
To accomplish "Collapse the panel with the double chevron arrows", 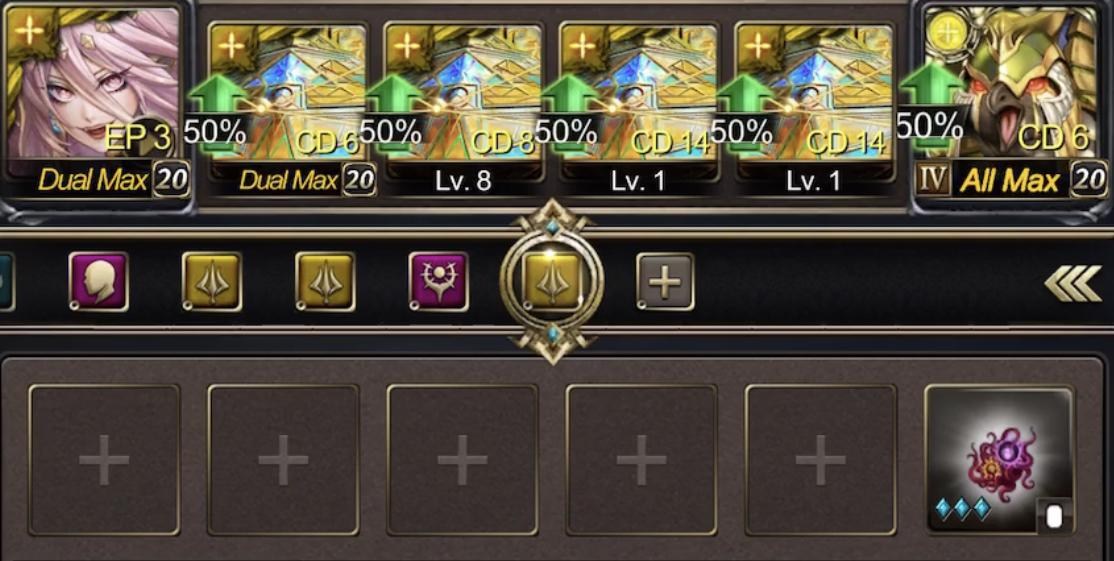I will (1072, 283).
